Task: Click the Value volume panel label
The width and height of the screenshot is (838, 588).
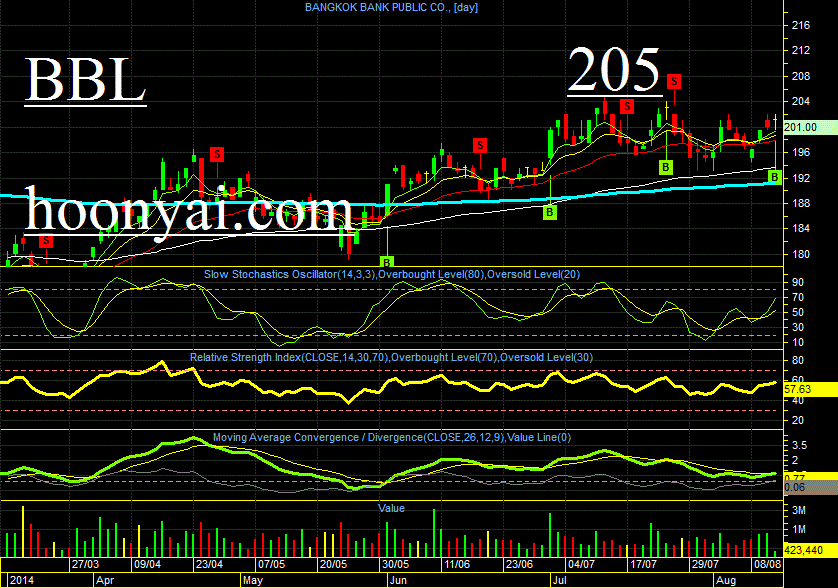Action: (x=391, y=508)
